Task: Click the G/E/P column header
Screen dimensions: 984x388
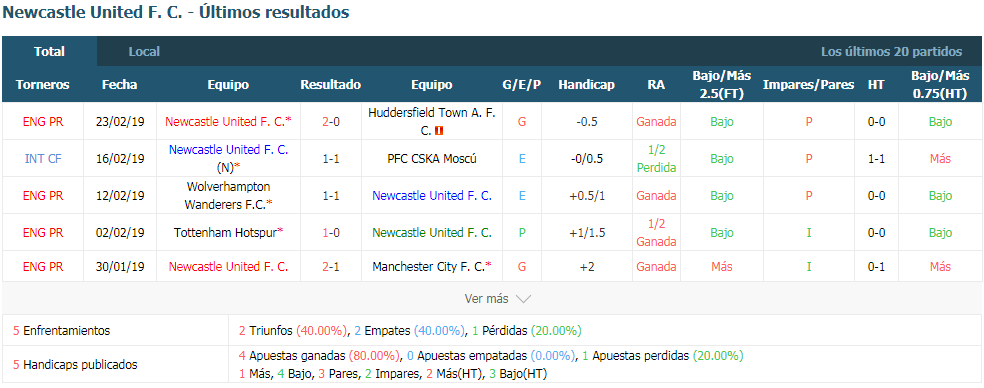Action: pyautogui.click(x=521, y=85)
